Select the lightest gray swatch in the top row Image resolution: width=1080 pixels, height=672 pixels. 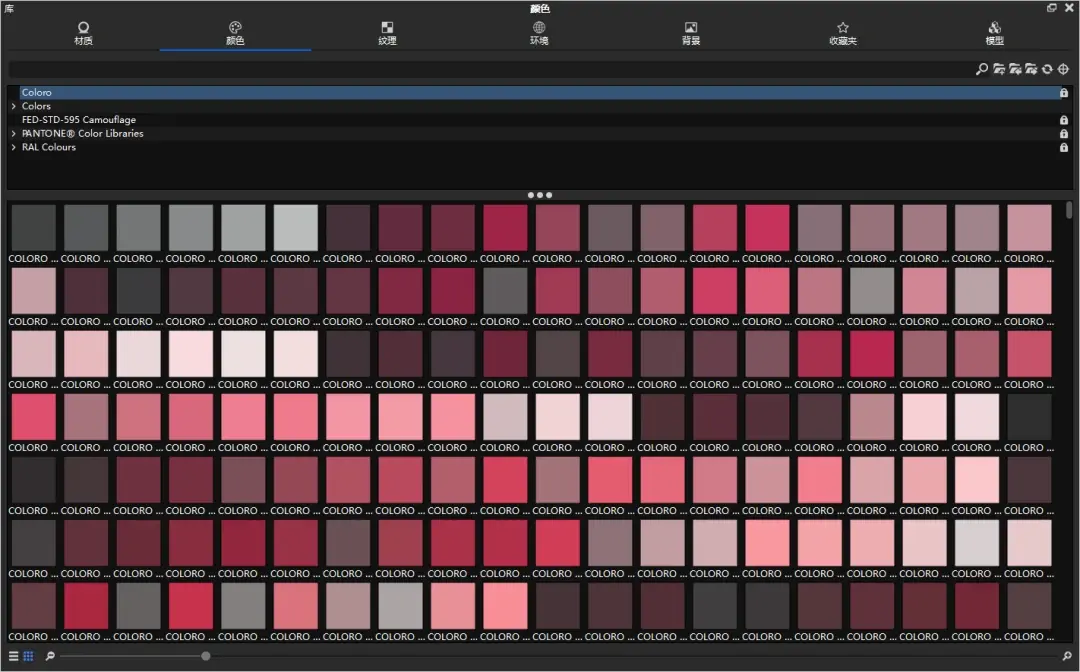pyautogui.click(x=295, y=227)
